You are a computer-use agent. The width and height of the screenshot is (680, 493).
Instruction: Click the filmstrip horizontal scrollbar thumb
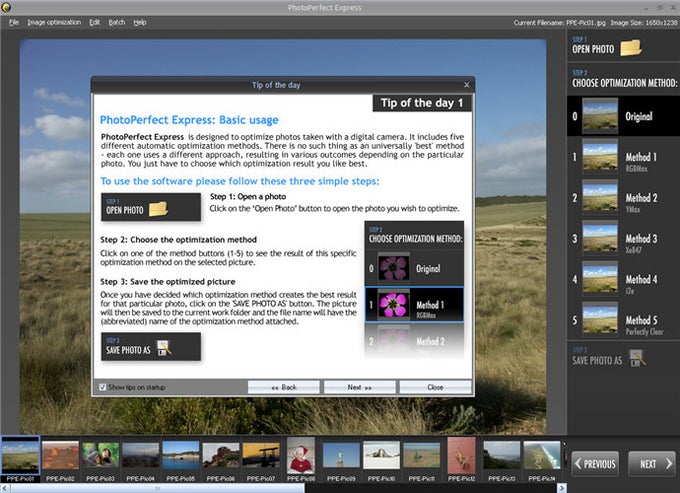point(158,488)
